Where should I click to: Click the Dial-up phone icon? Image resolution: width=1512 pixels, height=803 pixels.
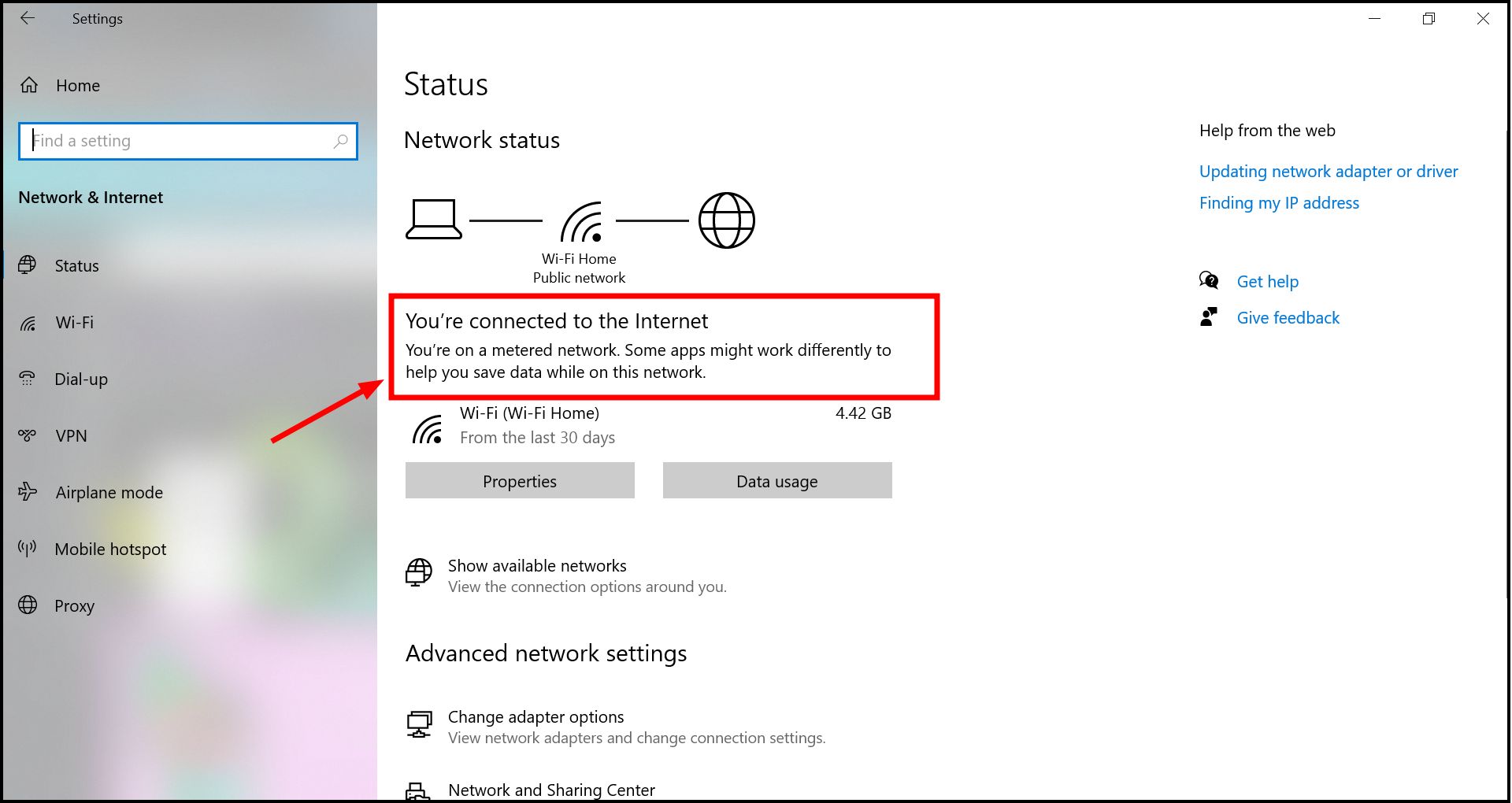[x=28, y=379]
